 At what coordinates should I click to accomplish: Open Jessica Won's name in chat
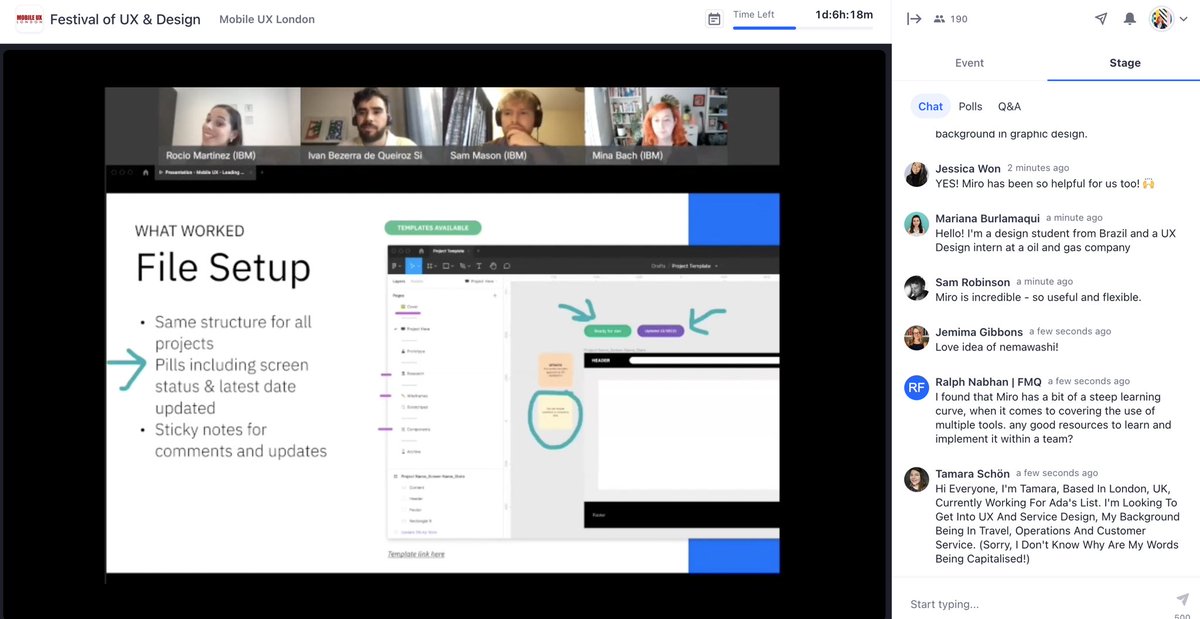968,168
